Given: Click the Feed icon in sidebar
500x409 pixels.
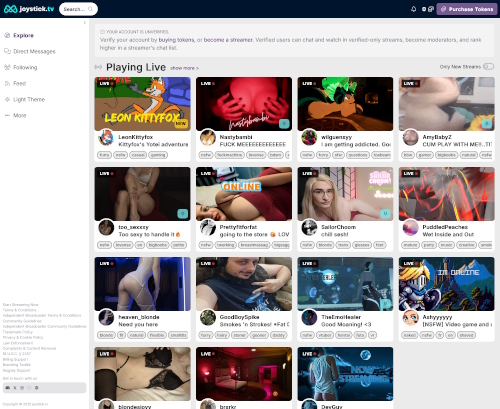Looking at the screenshot, I should [x=7, y=83].
